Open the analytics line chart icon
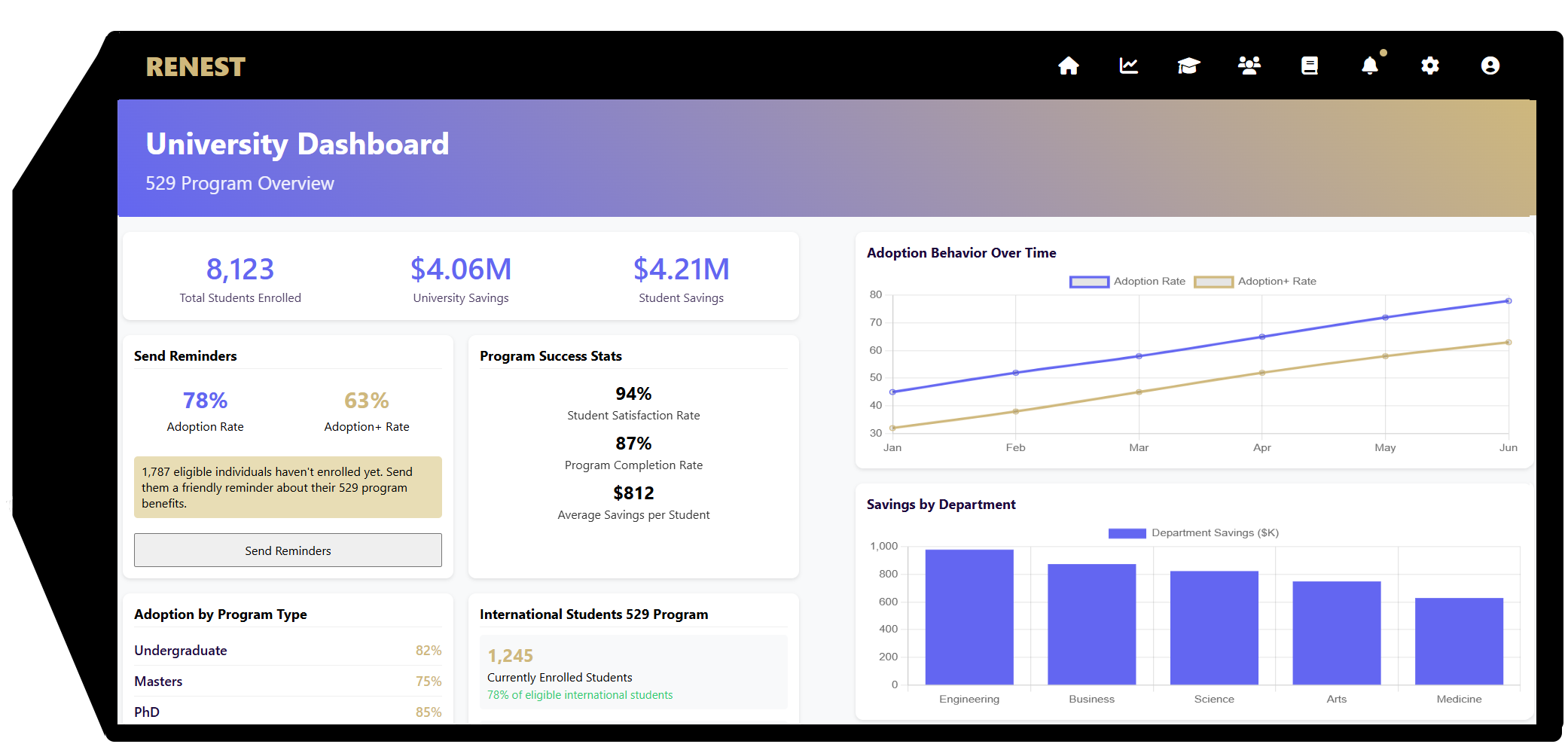This screenshot has height=744, width=1568. pos(1128,66)
